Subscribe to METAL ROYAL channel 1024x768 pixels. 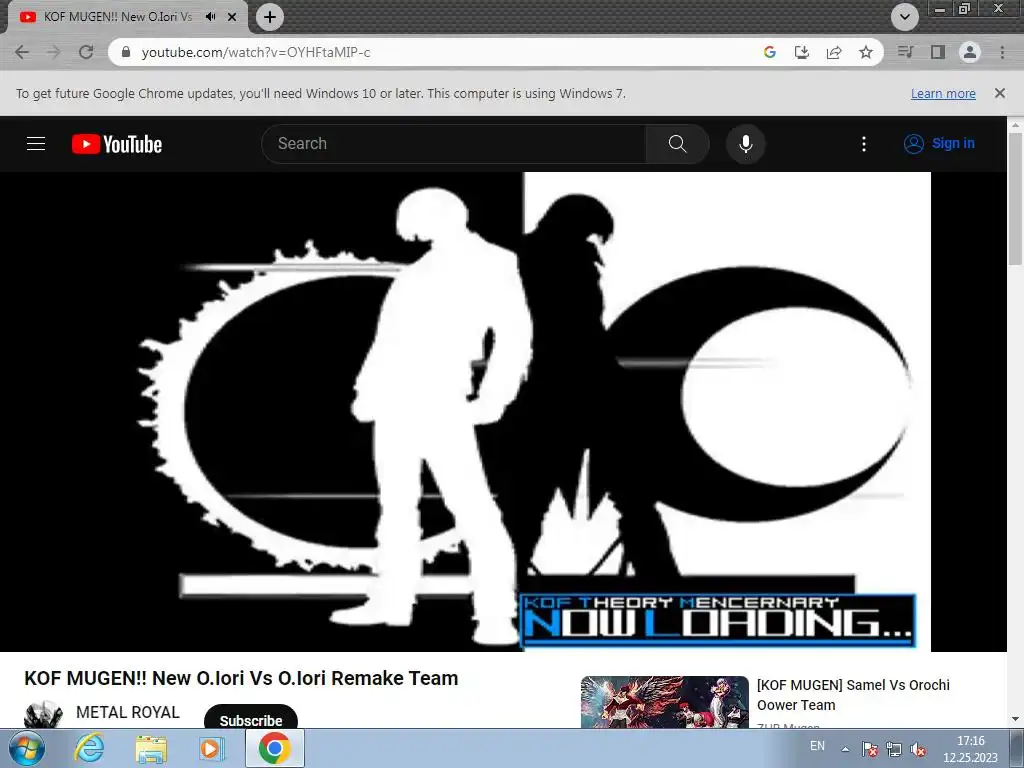click(x=251, y=718)
